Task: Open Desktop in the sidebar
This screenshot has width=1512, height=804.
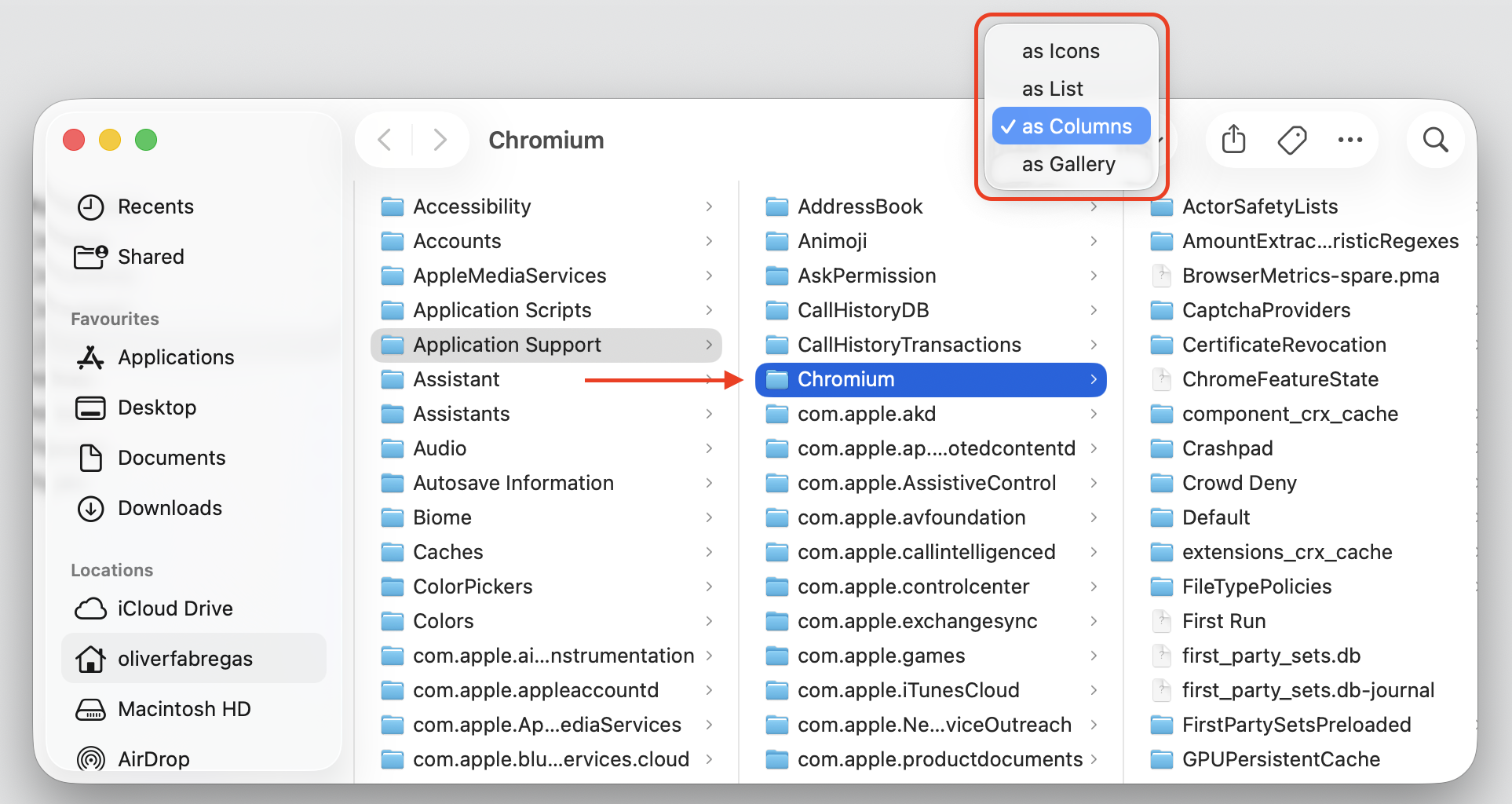Action: point(194,407)
